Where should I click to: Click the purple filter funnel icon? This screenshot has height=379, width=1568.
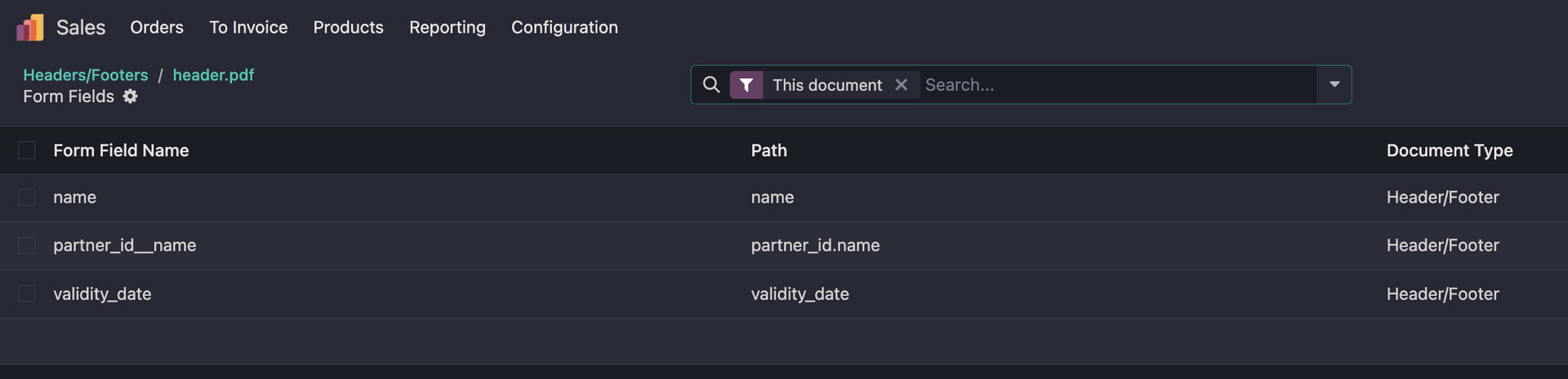[x=746, y=85]
